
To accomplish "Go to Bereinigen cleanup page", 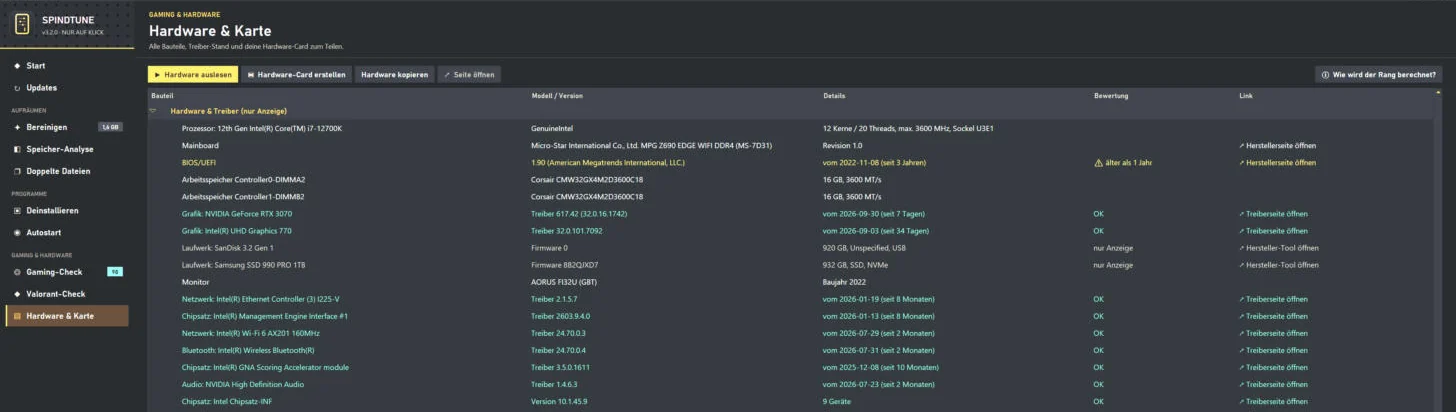I will click(x=66, y=128).
